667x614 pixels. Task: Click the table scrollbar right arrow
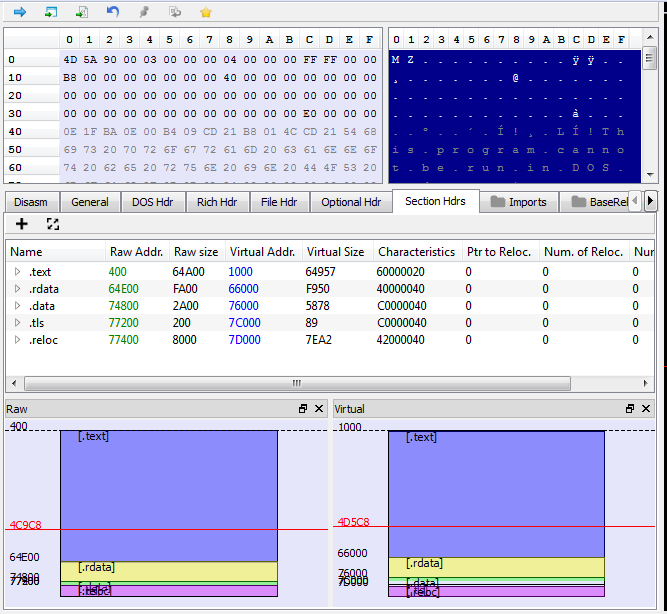645,383
